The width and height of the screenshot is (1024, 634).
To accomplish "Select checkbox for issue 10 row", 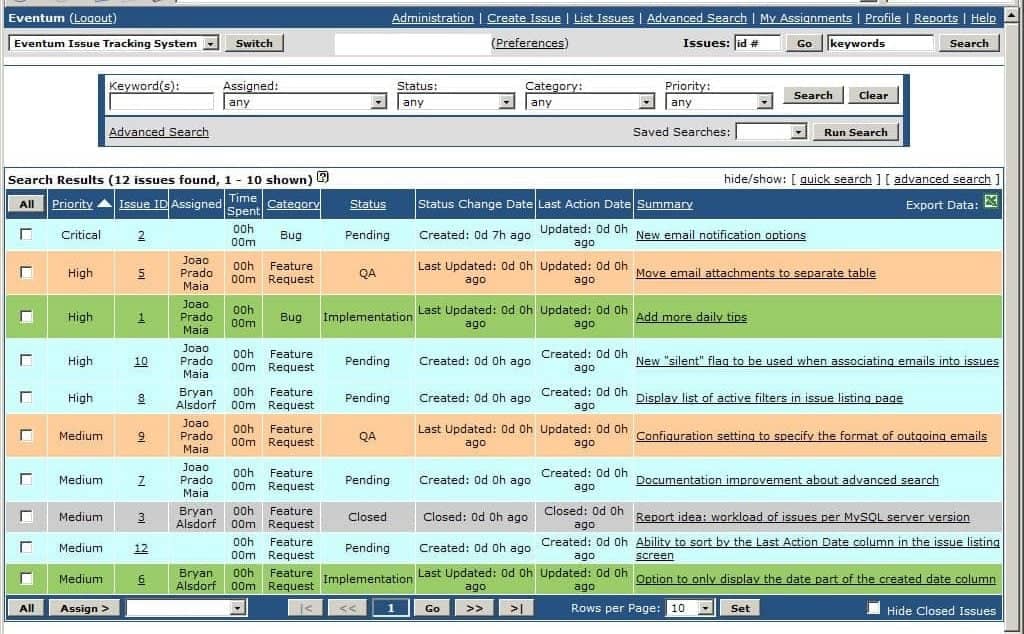I will (x=26, y=360).
